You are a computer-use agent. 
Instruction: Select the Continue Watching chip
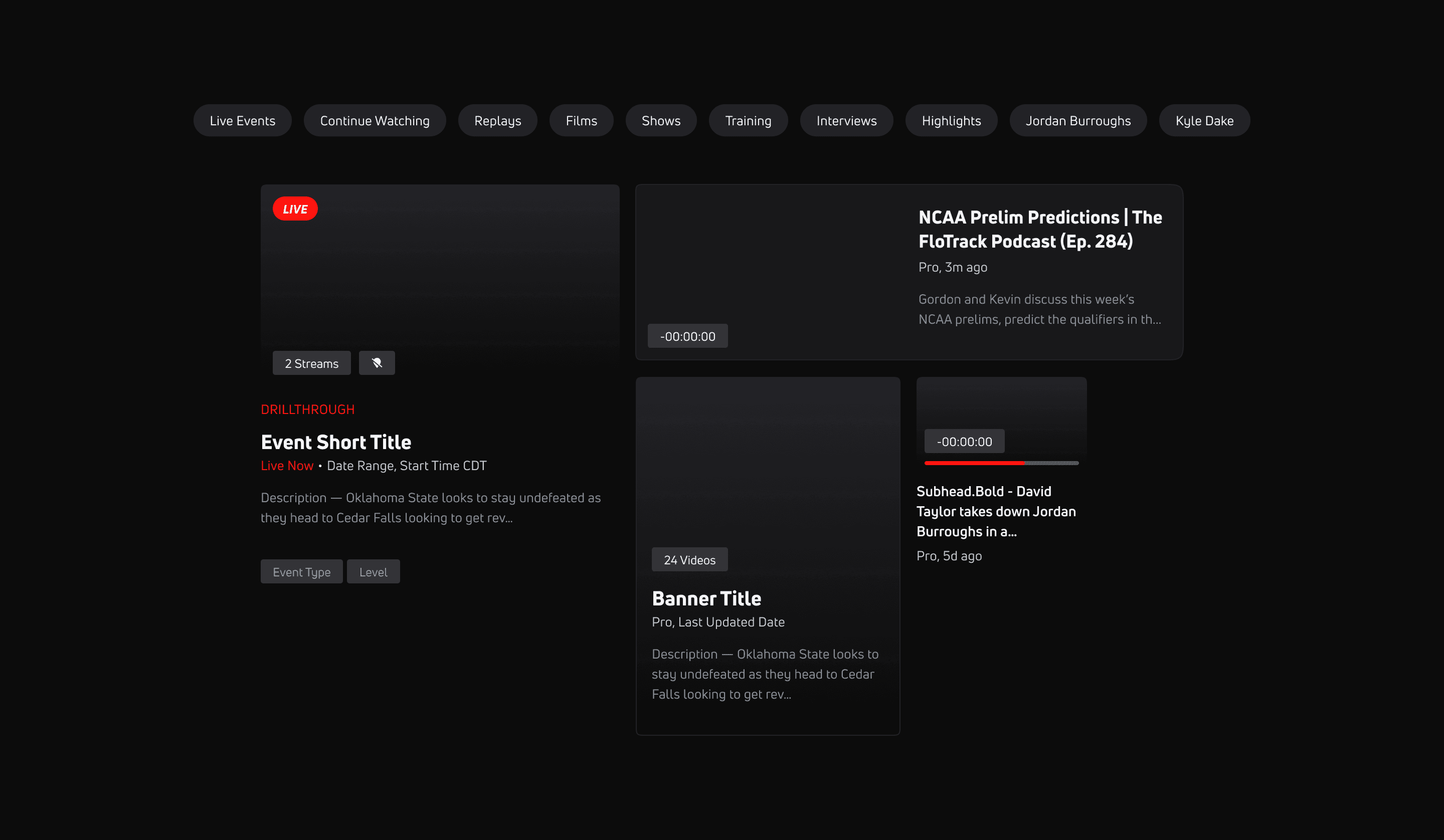click(374, 120)
